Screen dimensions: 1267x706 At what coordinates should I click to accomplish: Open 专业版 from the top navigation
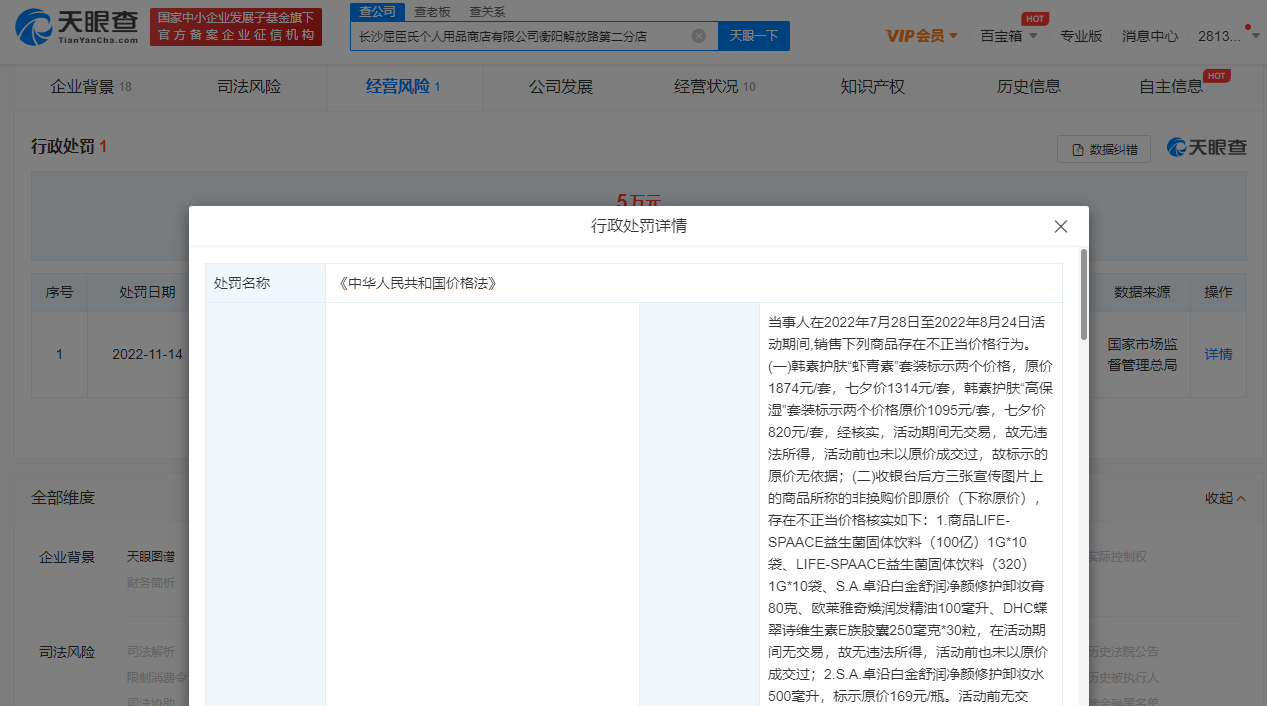1081,36
